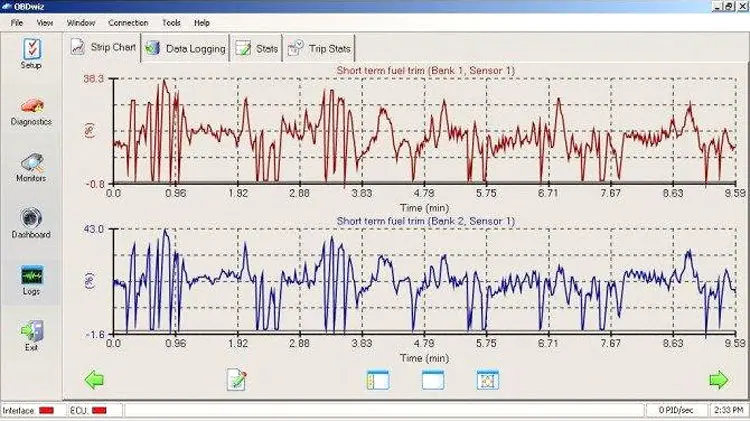Click the notepad edit icon below charts

(x=237, y=380)
